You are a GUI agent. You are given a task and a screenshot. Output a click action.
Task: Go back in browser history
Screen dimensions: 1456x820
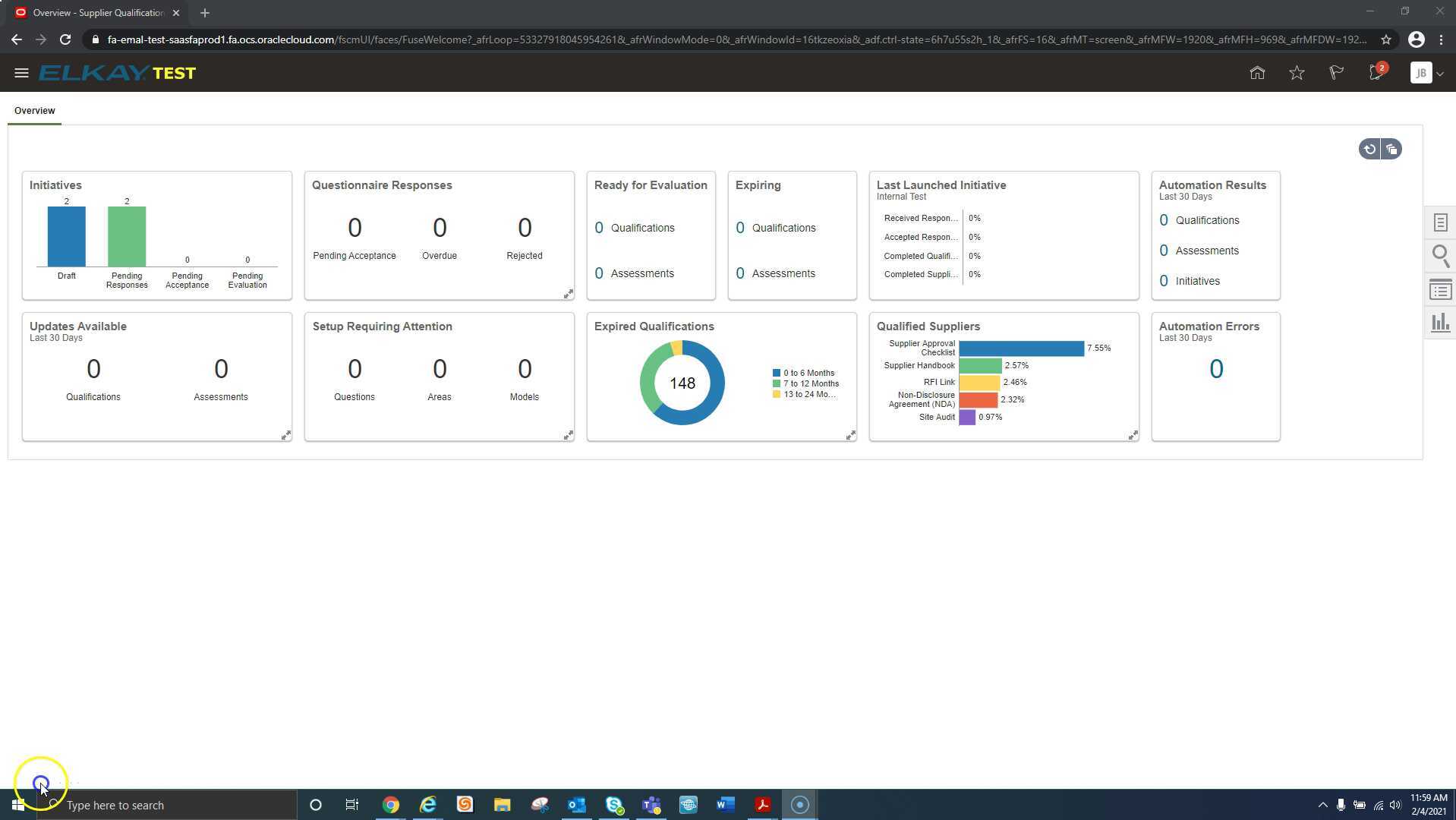click(17, 39)
